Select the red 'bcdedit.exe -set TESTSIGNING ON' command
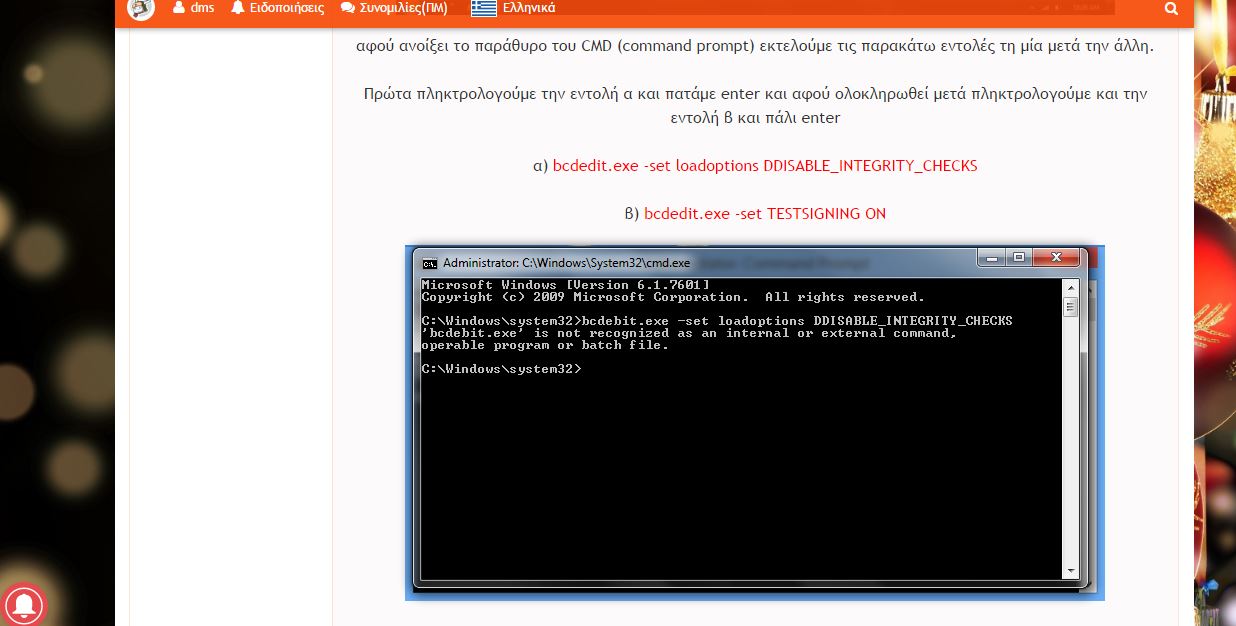1236x626 pixels. (765, 214)
